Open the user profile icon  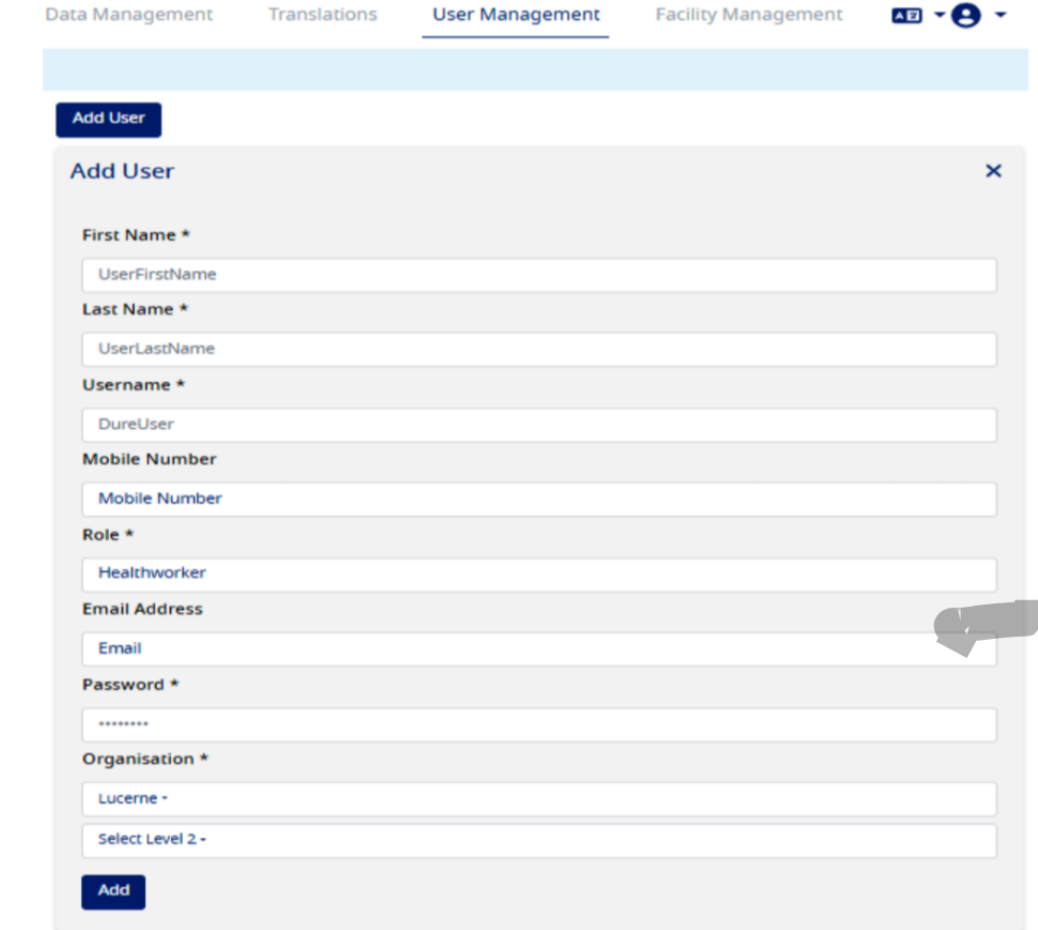click(x=964, y=14)
